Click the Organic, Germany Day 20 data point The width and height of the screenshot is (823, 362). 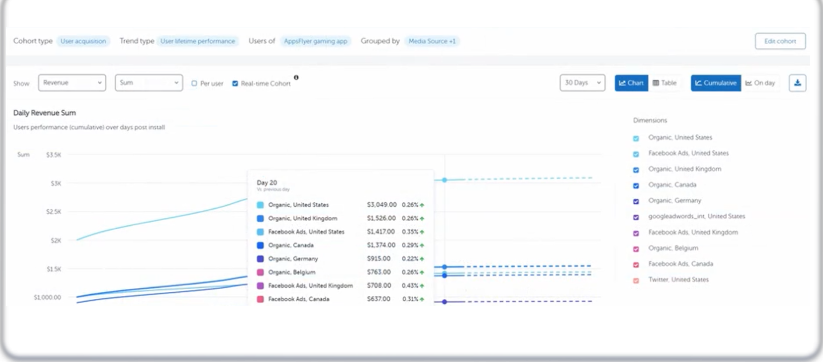445,302
